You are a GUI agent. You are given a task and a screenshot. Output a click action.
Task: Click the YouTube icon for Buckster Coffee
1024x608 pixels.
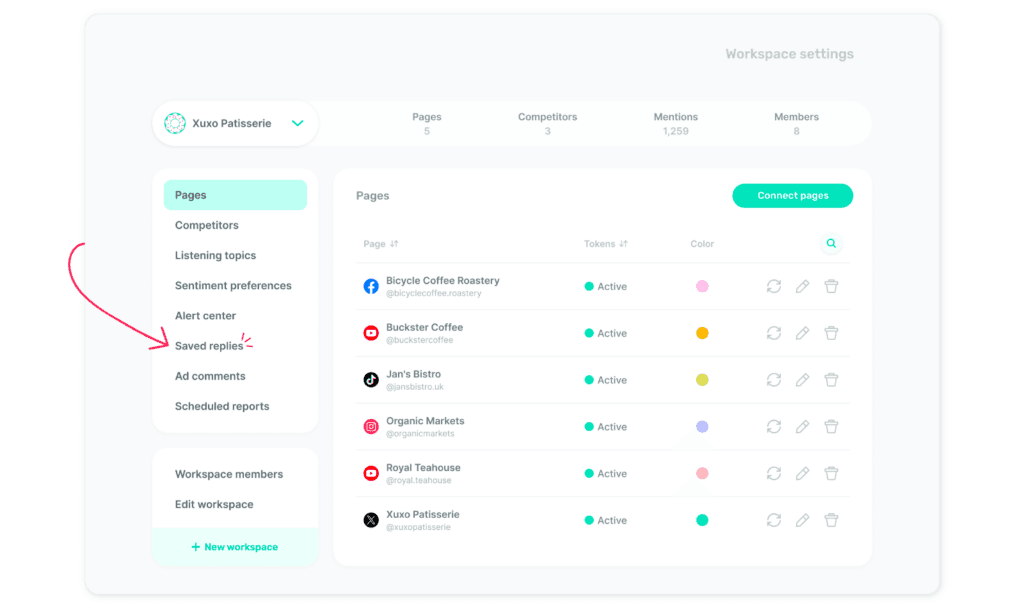371,333
